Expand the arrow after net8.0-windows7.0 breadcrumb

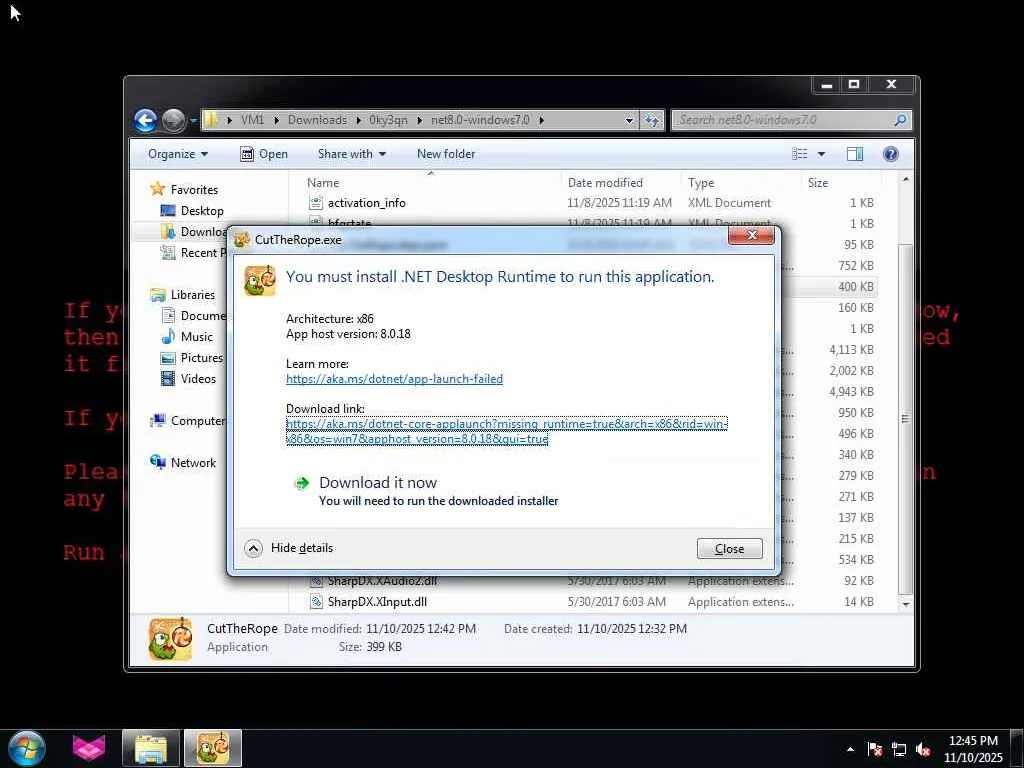(x=541, y=120)
